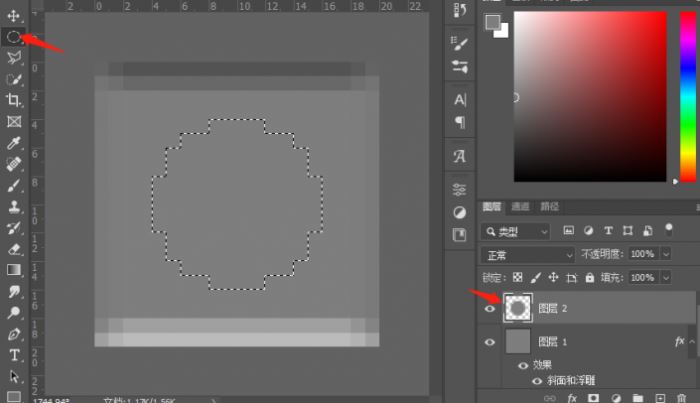Open the Character panel icon
Viewport: 700px width, 403px height.
(459, 99)
